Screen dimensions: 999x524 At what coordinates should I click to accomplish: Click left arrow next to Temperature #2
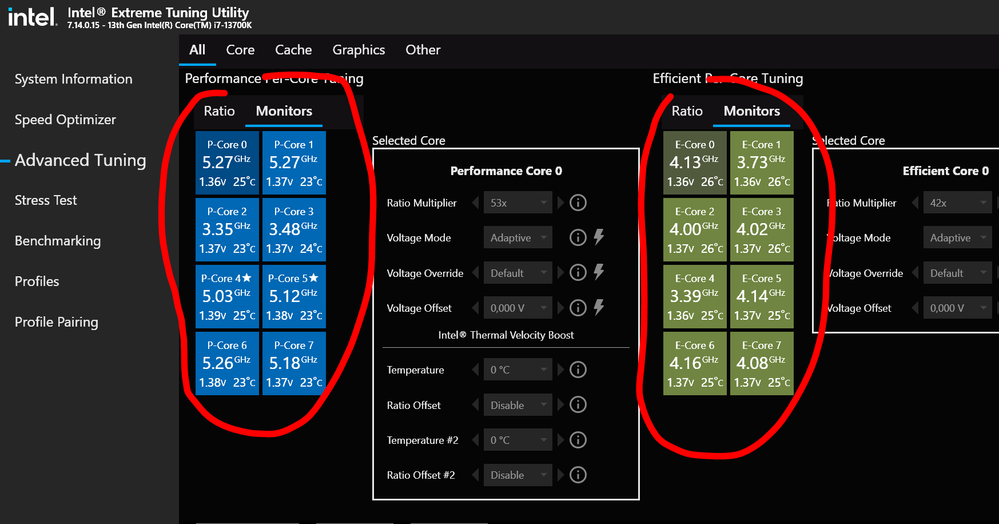tap(475, 440)
